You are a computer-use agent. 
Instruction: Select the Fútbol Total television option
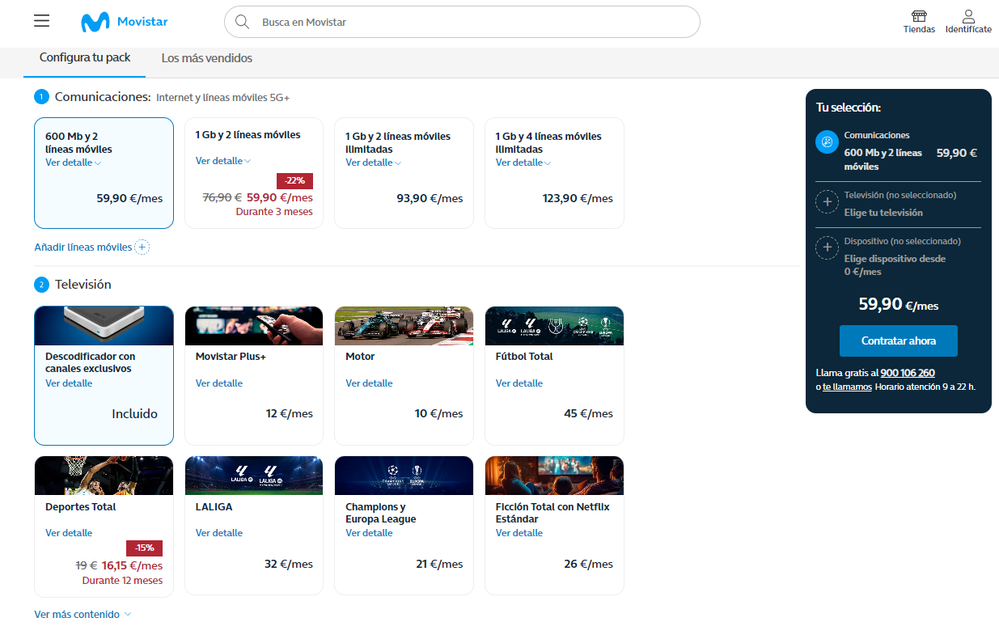tap(554, 375)
